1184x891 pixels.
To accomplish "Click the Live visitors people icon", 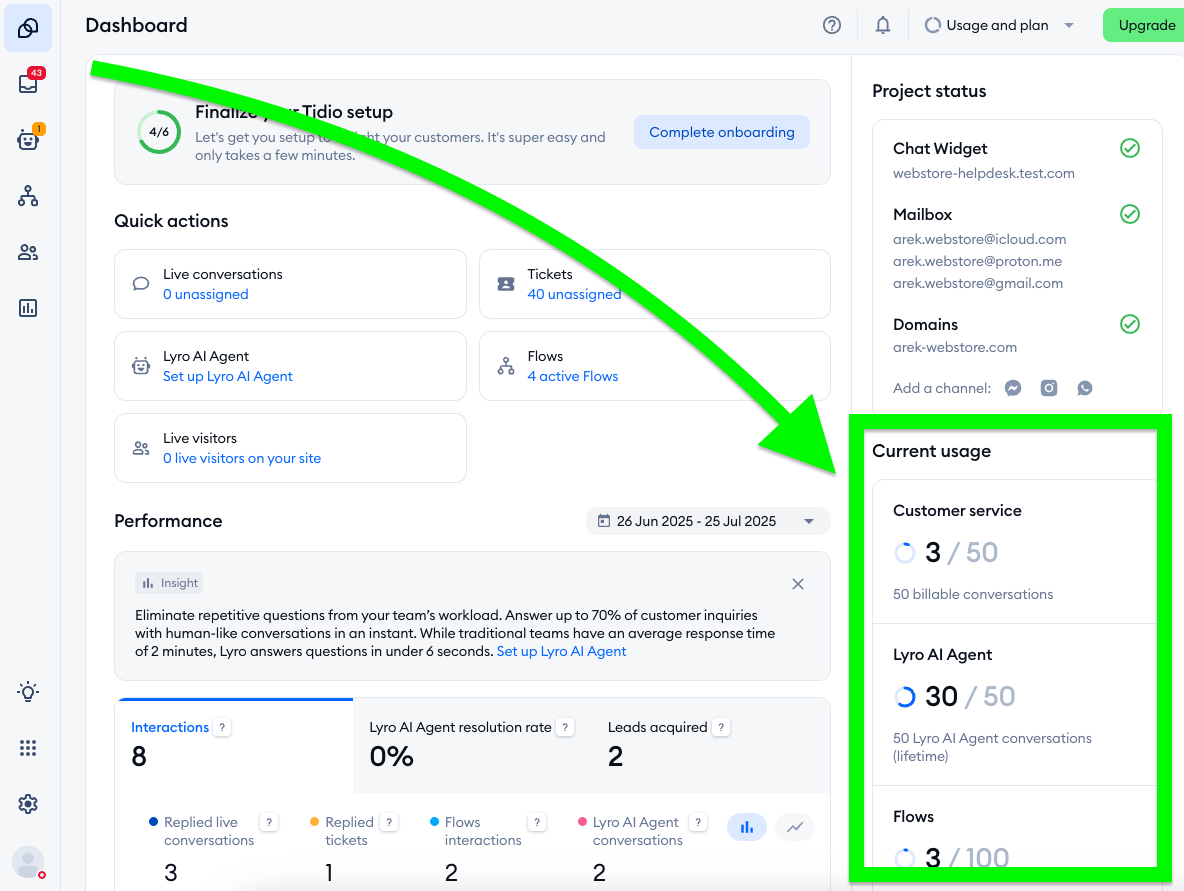I will (140, 448).
